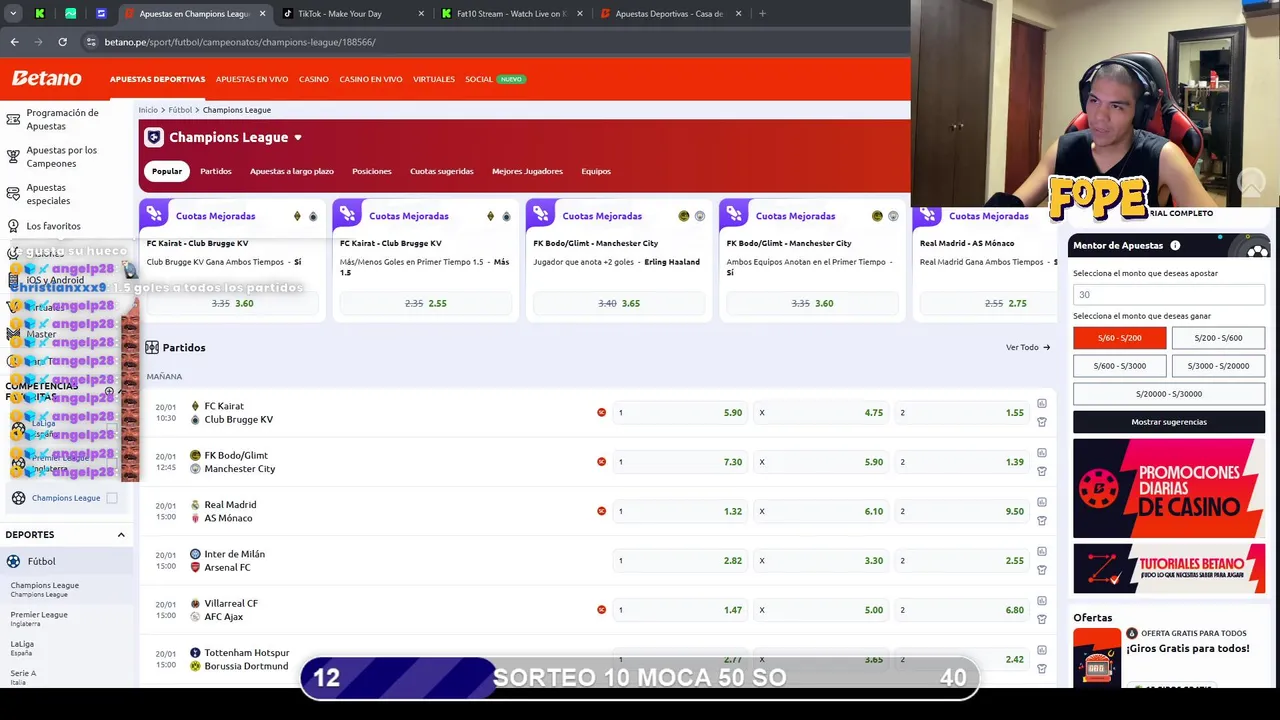The image size is (1280, 720).
Task: Click the bet amount input field
Action: click(x=1169, y=294)
